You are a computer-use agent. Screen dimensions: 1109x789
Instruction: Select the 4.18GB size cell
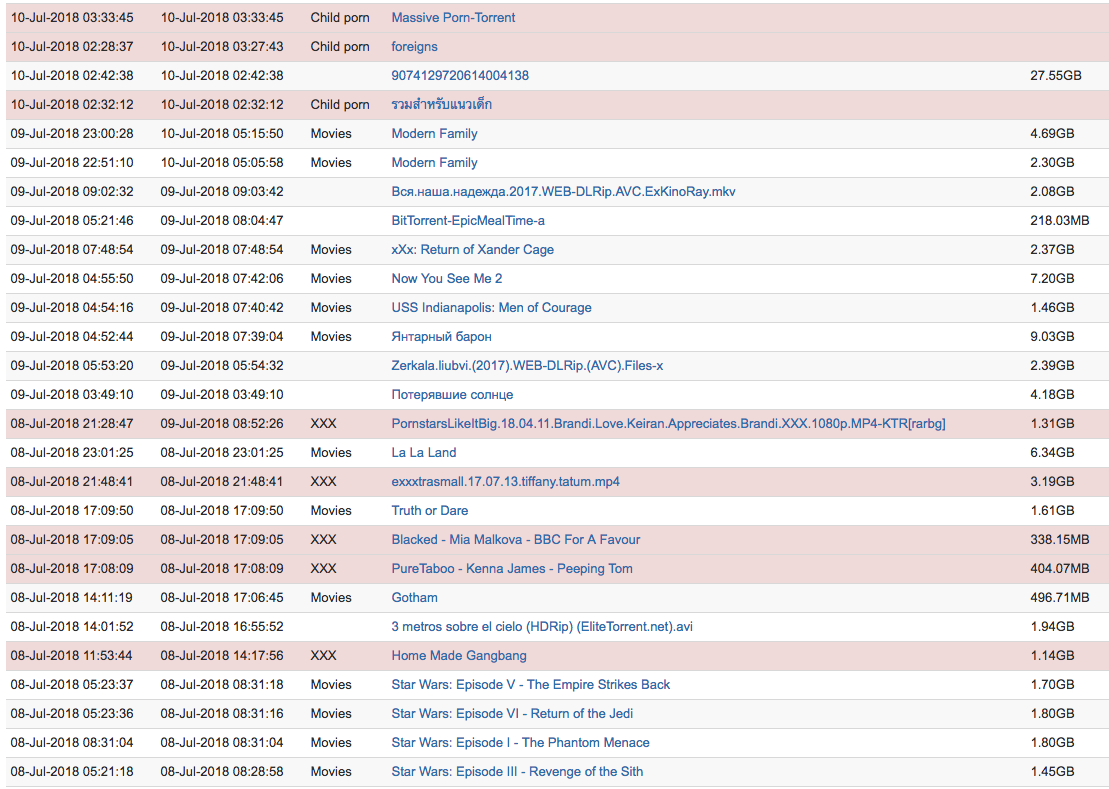tap(1052, 394)
